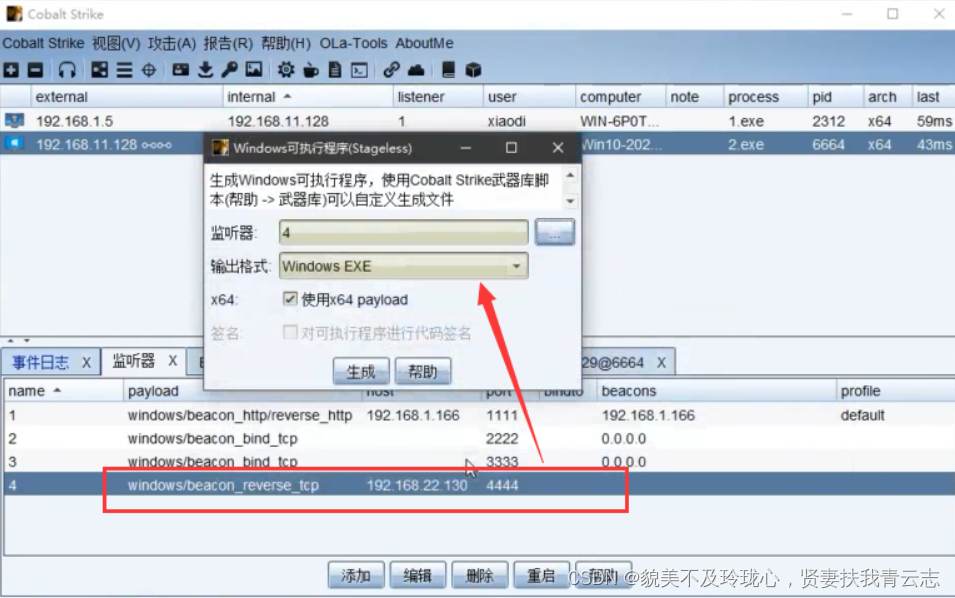
Task: Open the OLa-Tools menu
Action: tap(353, 43)
